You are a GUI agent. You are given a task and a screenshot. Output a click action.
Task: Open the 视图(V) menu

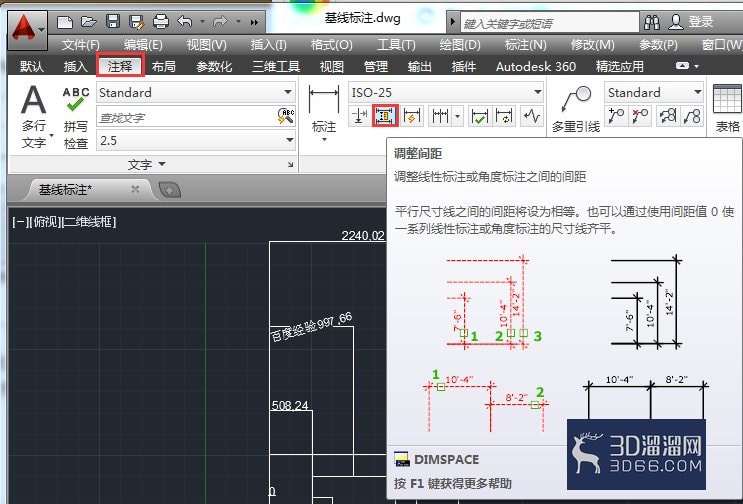(x=206, y=45)
